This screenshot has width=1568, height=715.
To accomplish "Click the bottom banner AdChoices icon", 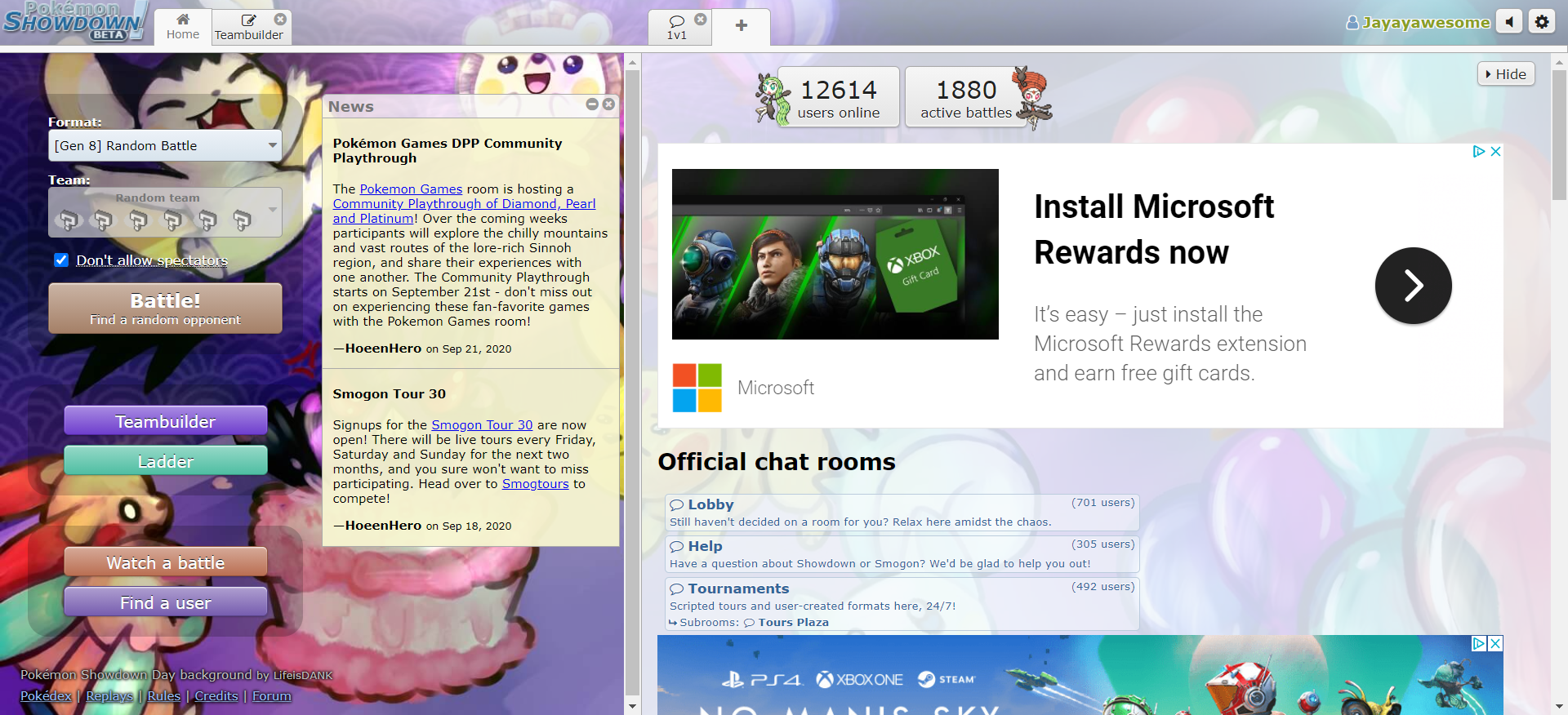I will coord(1479,643).
